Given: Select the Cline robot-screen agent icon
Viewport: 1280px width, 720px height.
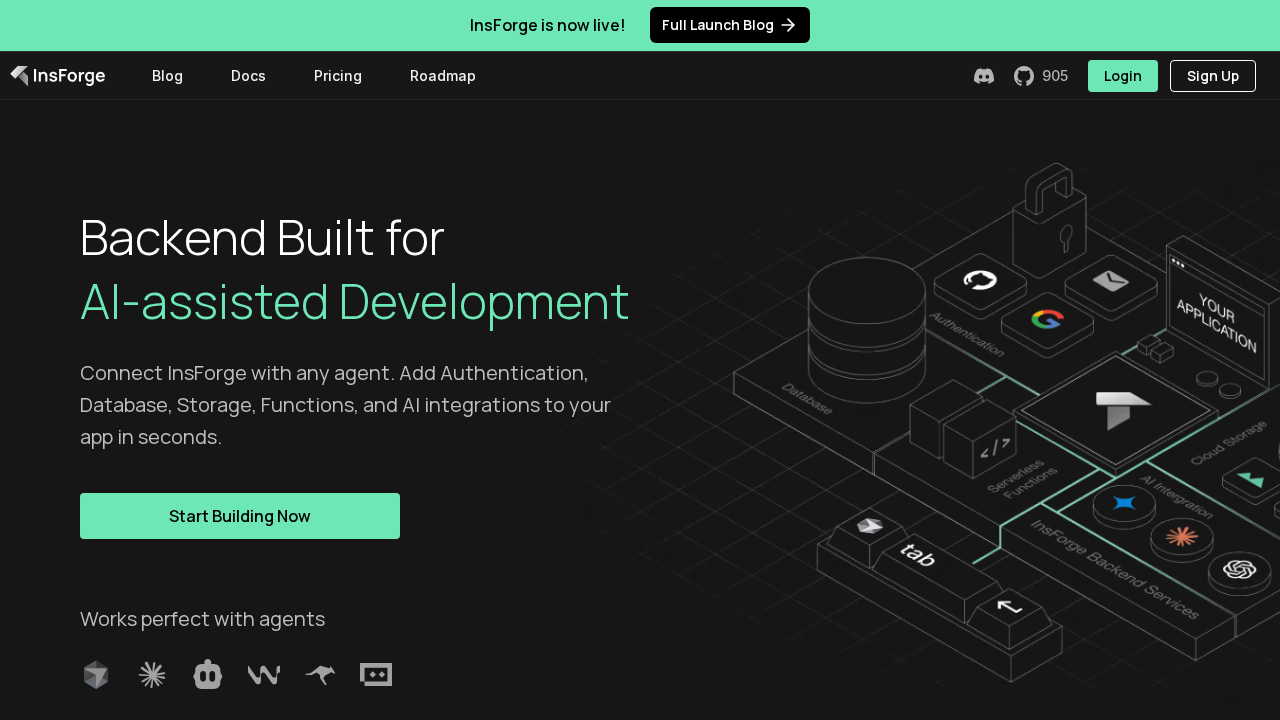Looking at the screenshot, I should click(x=376, y=674).
